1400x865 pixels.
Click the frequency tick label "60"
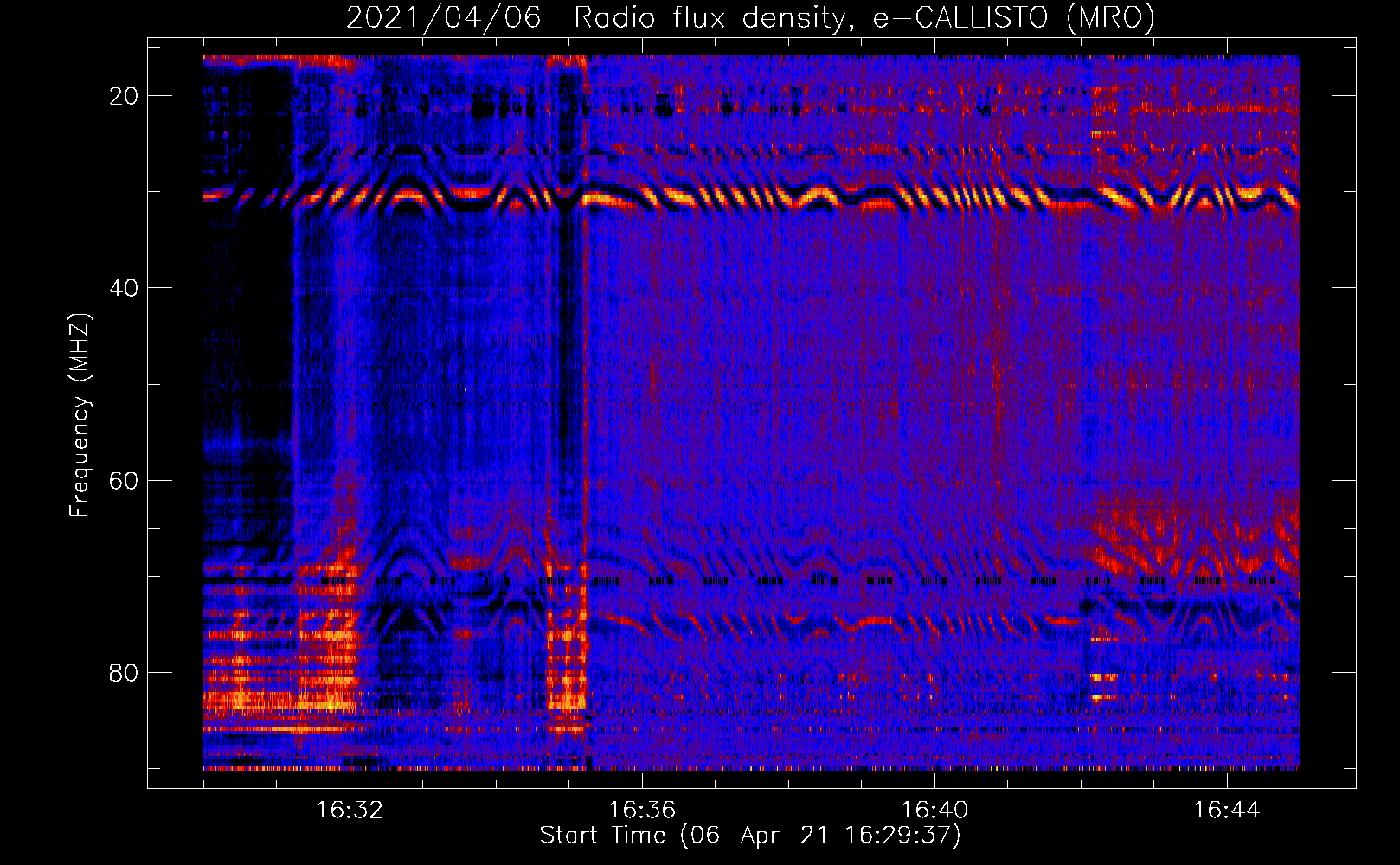(125, 480)
